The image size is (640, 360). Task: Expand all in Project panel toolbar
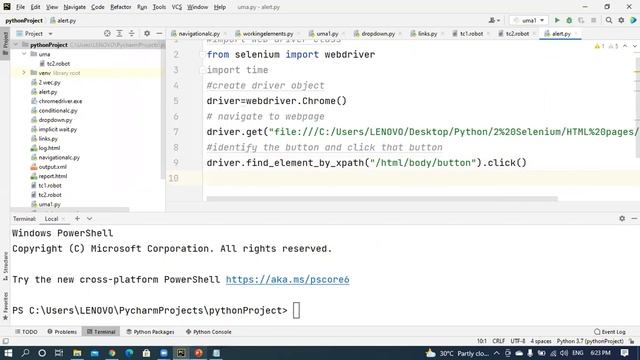119,33
